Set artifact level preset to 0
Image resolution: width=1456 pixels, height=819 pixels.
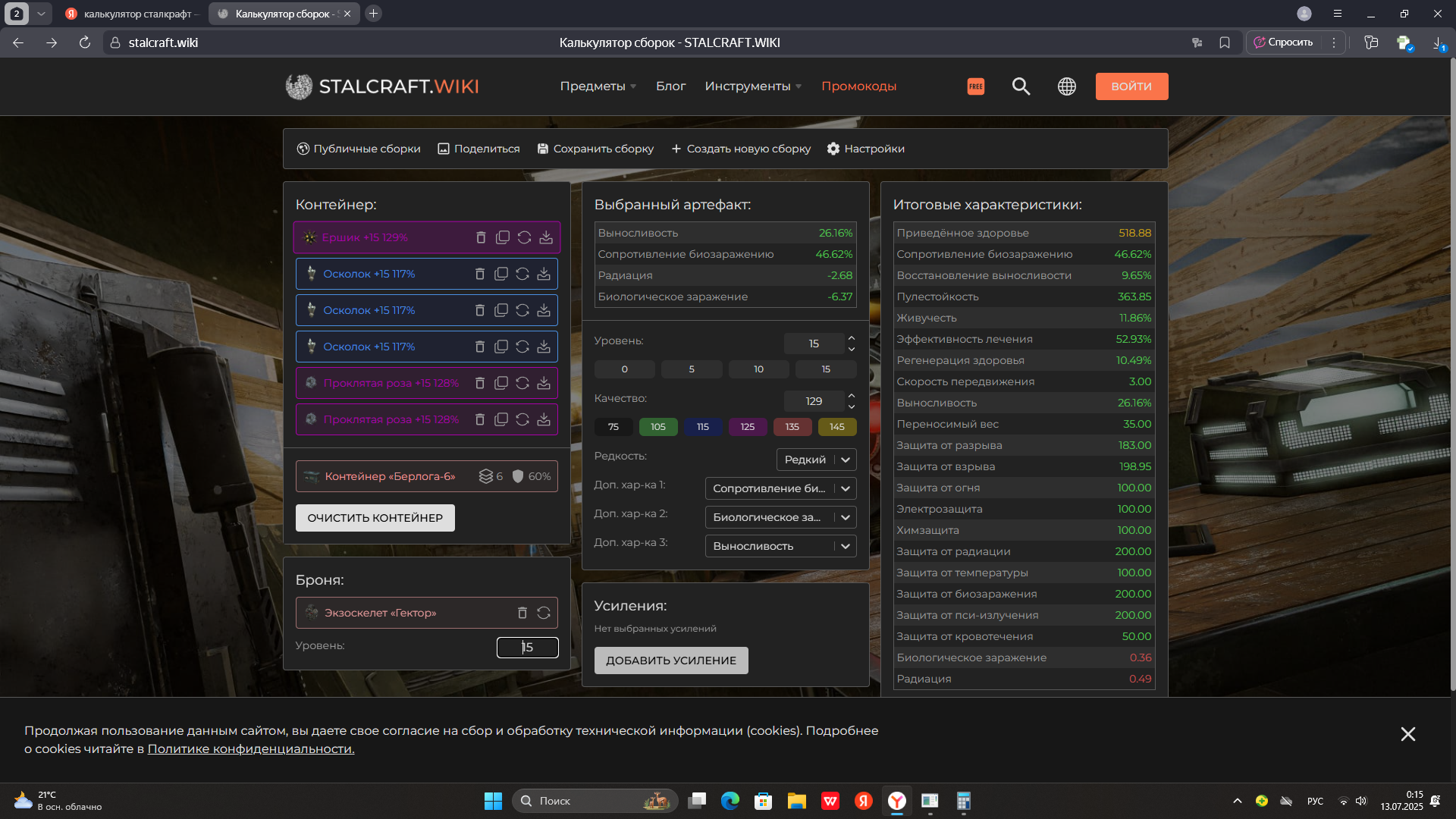point(625,369)
